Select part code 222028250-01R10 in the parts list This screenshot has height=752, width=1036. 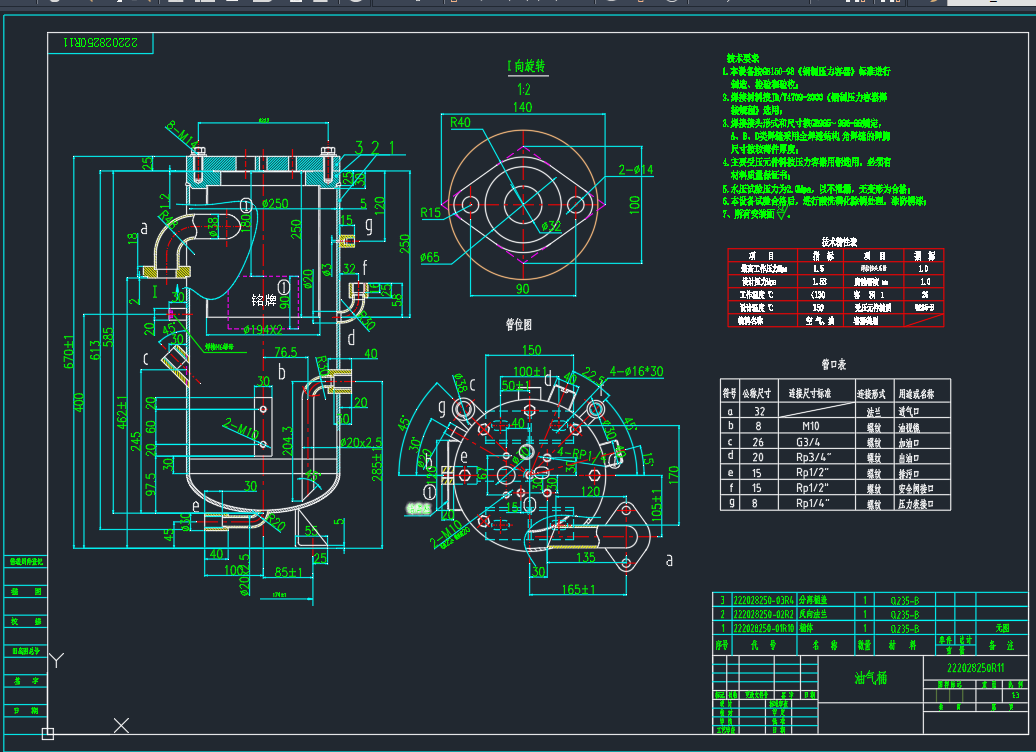coord(764,628)
